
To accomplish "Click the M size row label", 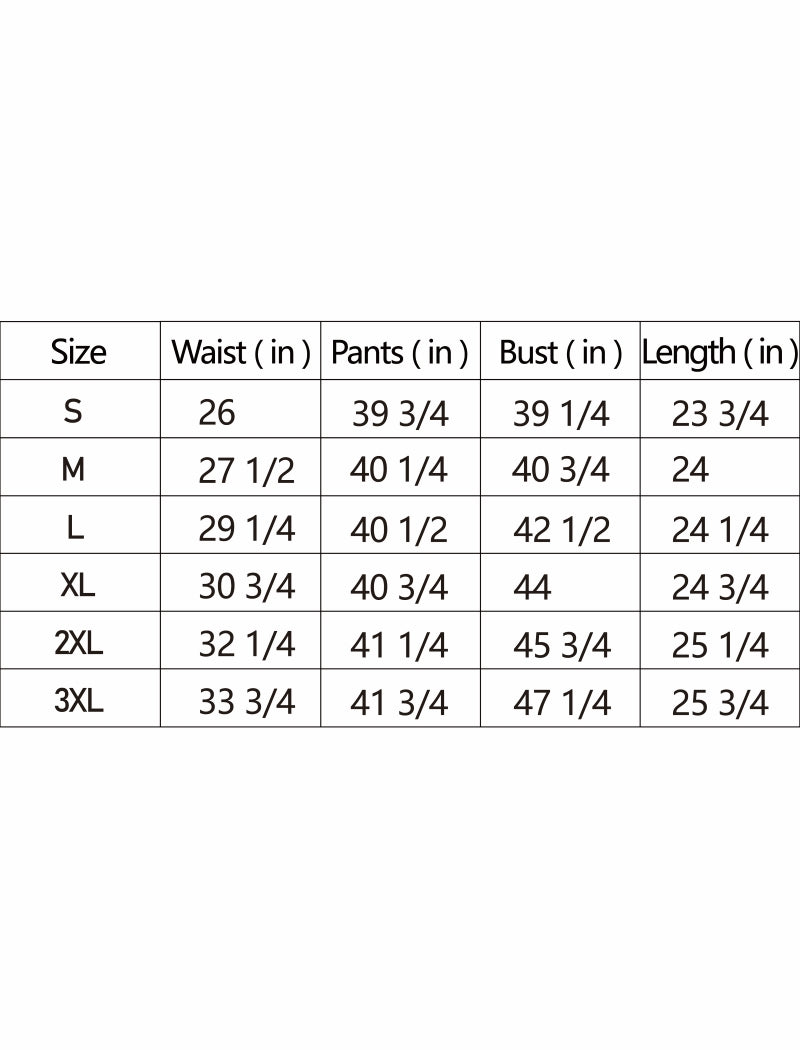I will (x=73, y=469).
